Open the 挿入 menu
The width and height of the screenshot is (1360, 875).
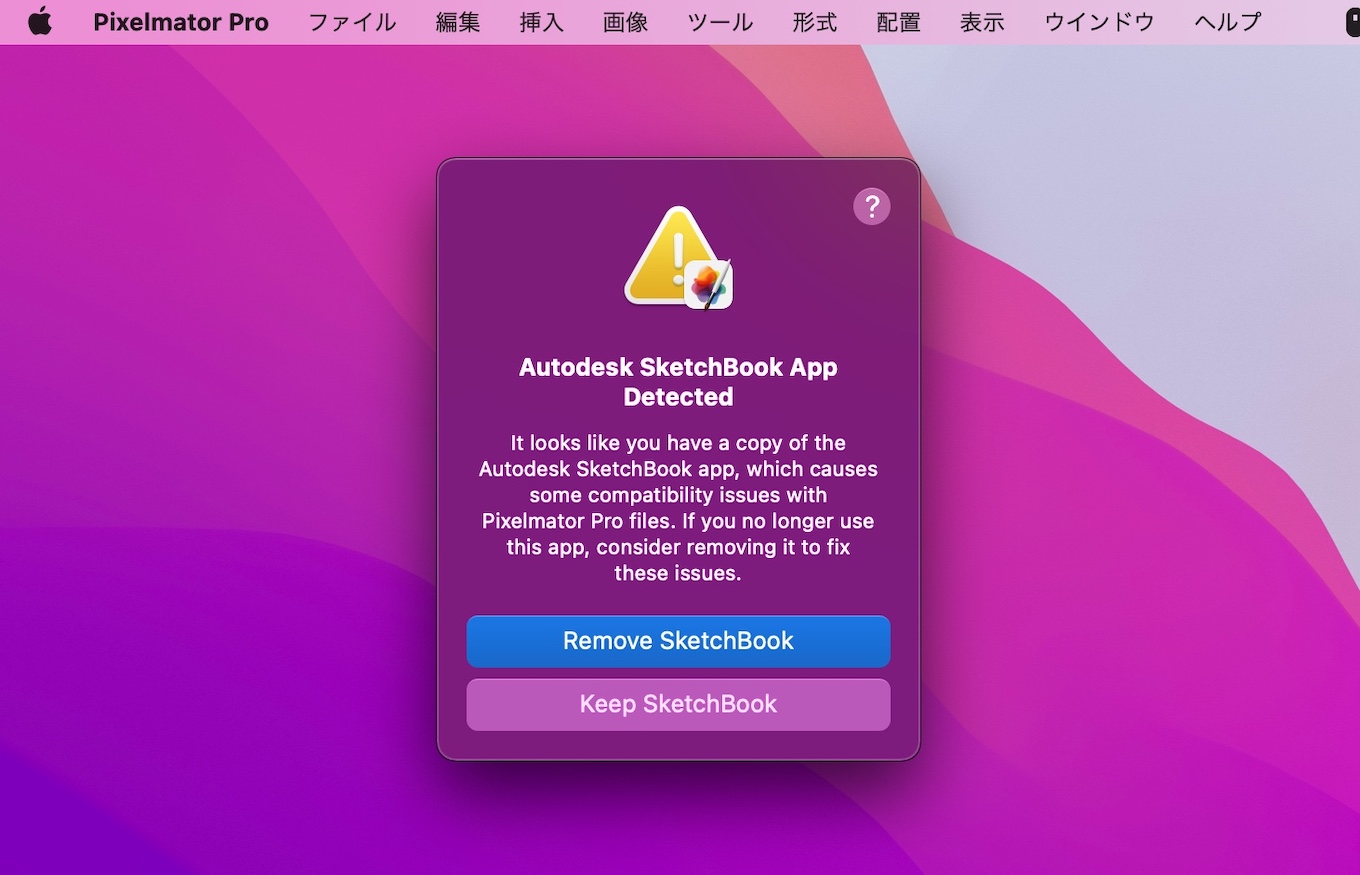[x=542, y=22]
